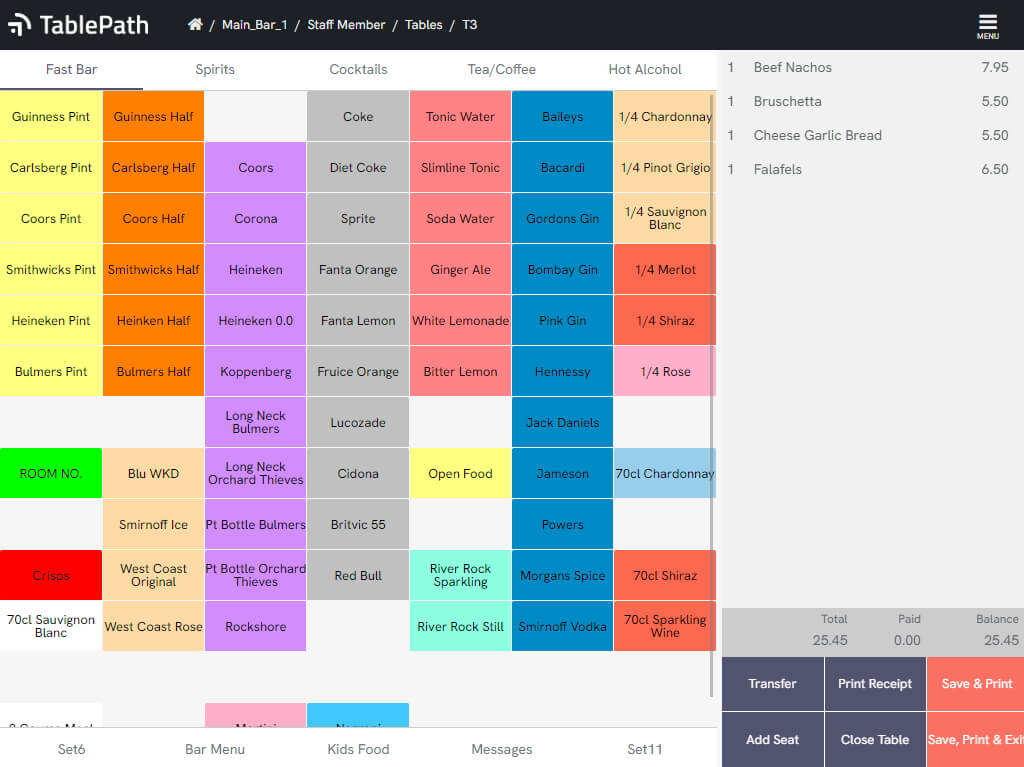Add a 1/4 Merlot
The image size is (1024, 767).
click(665, 269)
